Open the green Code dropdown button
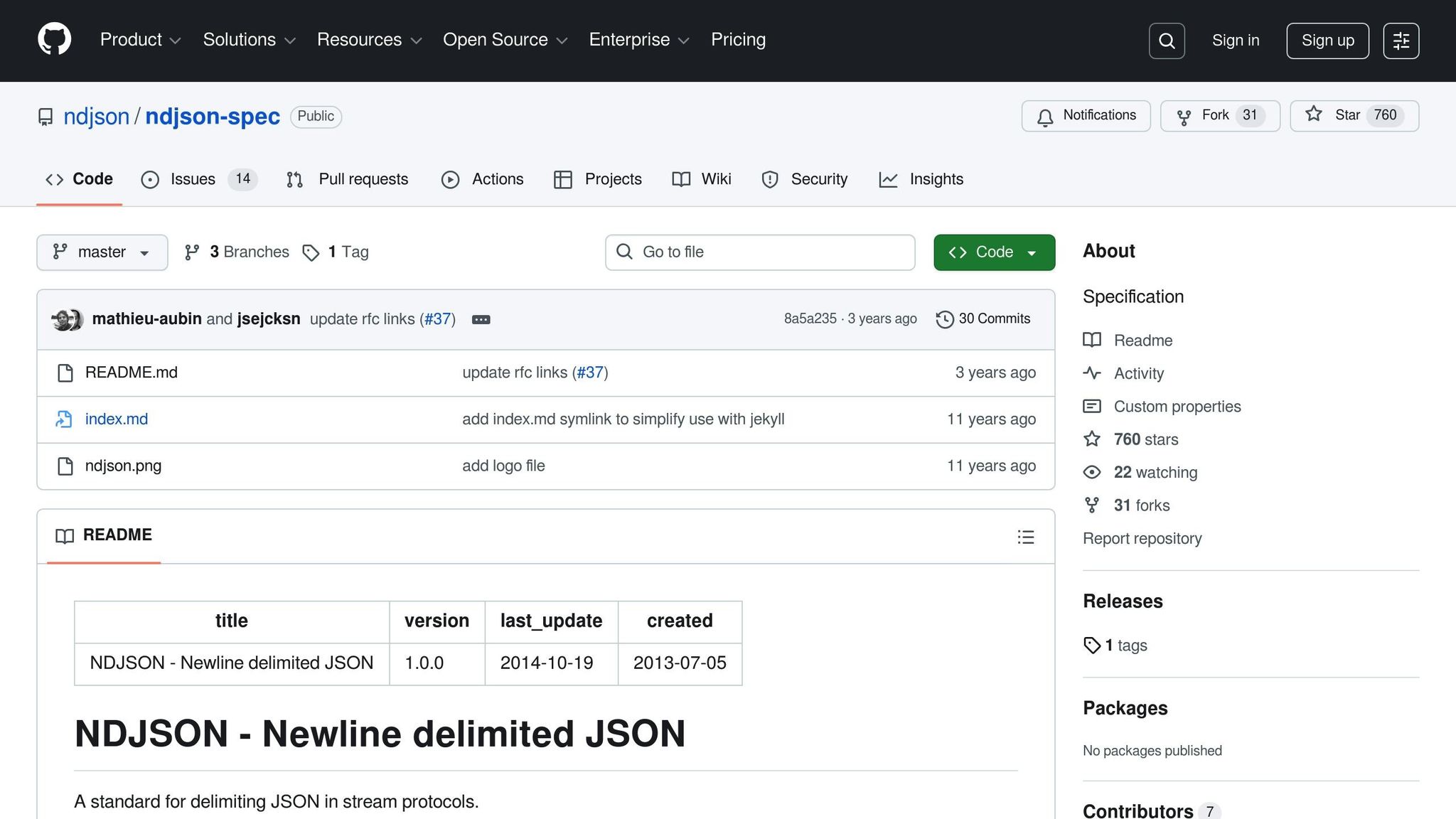 pos(994,252)
